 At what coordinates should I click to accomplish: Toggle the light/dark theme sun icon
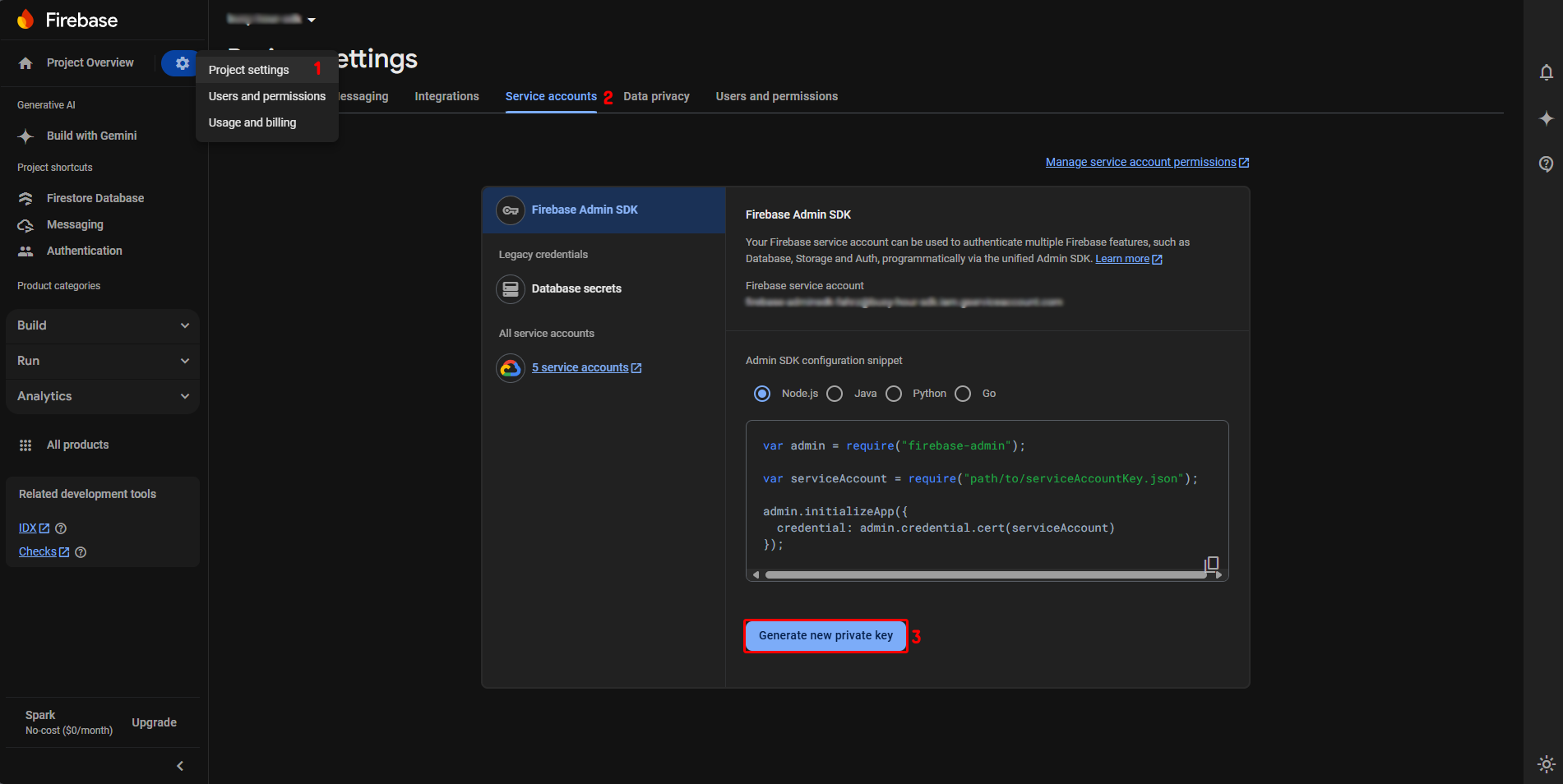point(1546,764)
